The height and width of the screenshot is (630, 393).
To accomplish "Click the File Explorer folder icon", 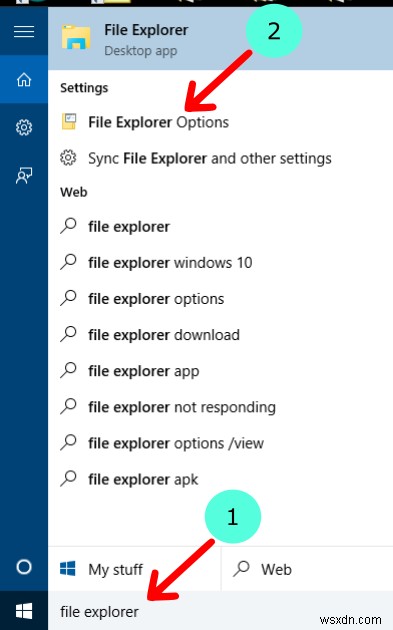I will [76, 37].
